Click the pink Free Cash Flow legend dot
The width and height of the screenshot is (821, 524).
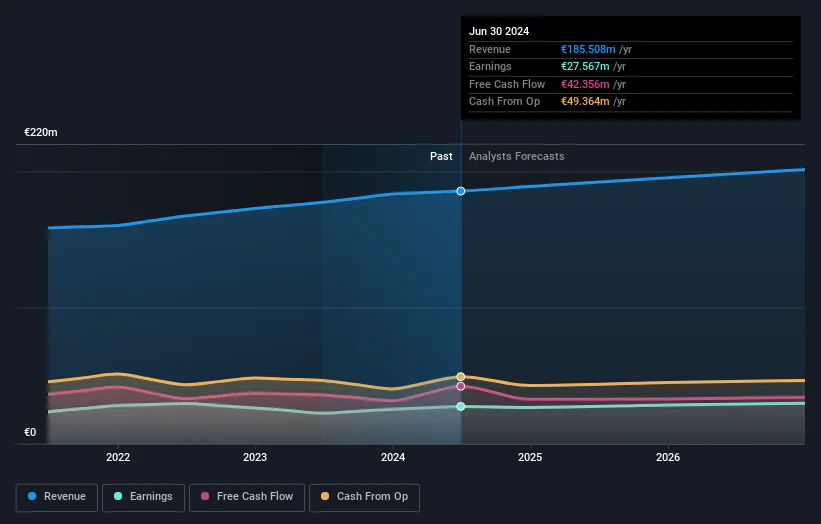[205, 496]
